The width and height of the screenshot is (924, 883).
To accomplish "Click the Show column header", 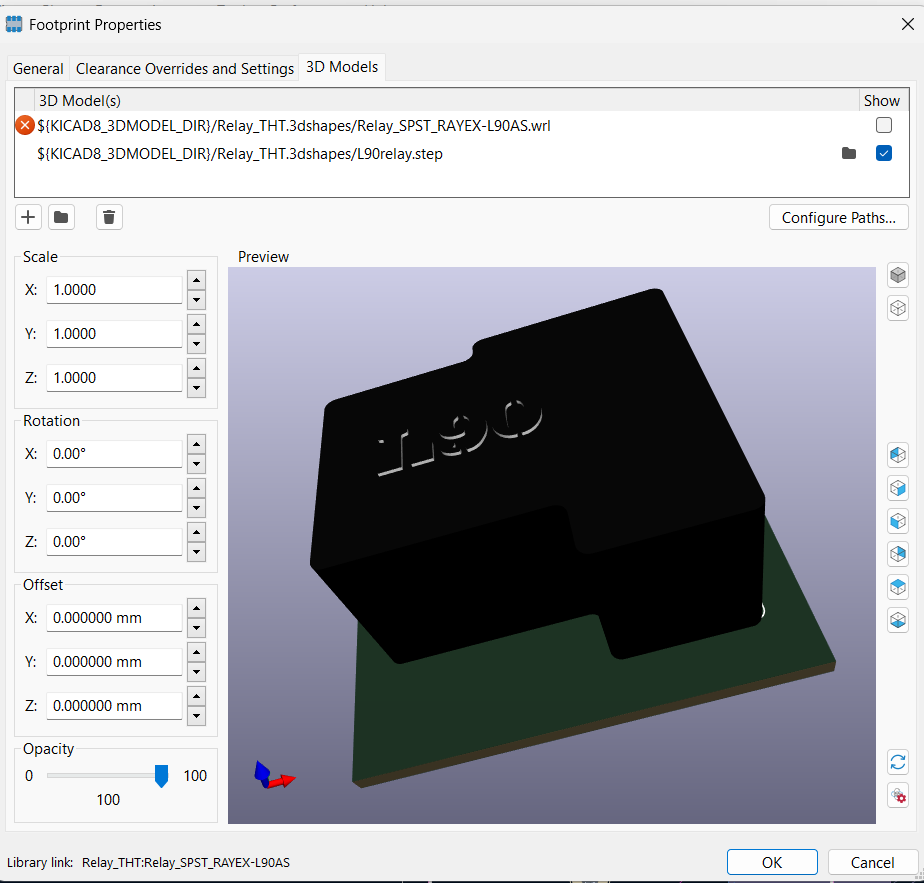I will (x=882, y=101).
